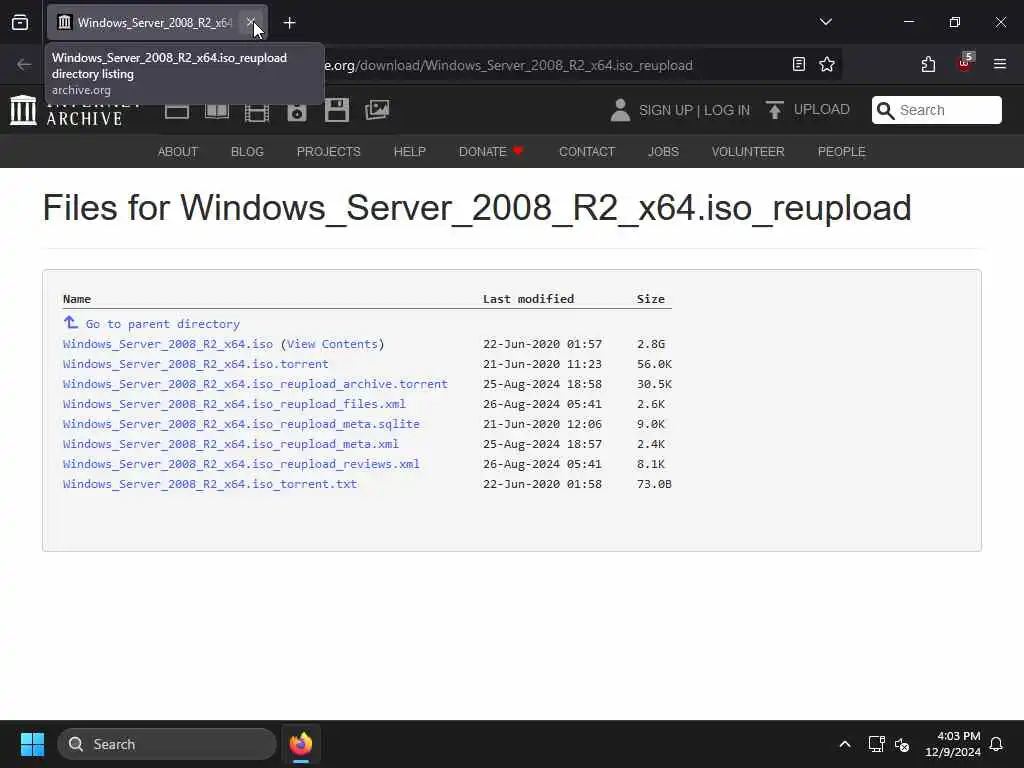Open a new browser tab
Screen dimensions: 1024x768
(x=289, y=23)
